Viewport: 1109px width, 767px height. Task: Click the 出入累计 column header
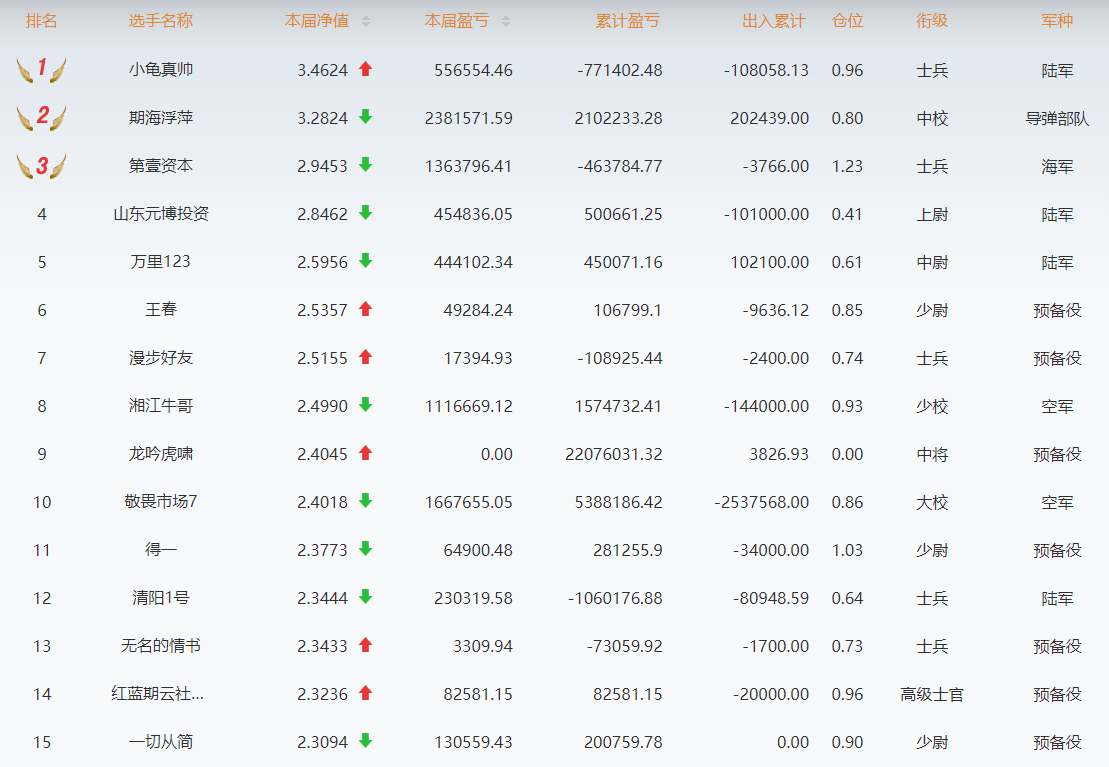774,21
